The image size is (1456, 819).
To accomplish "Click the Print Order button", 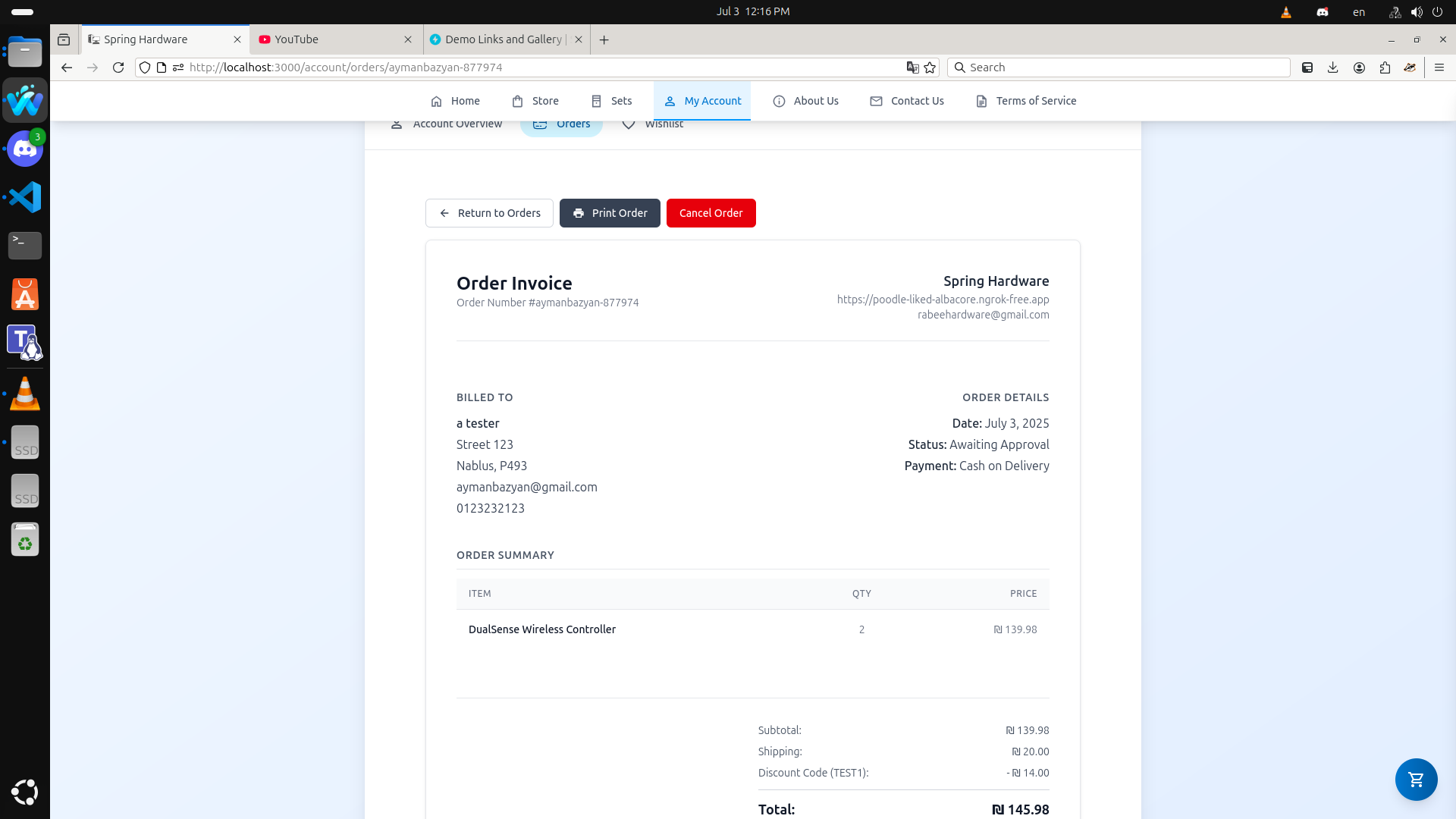I will pyautogui.click(x=610, y=213).
